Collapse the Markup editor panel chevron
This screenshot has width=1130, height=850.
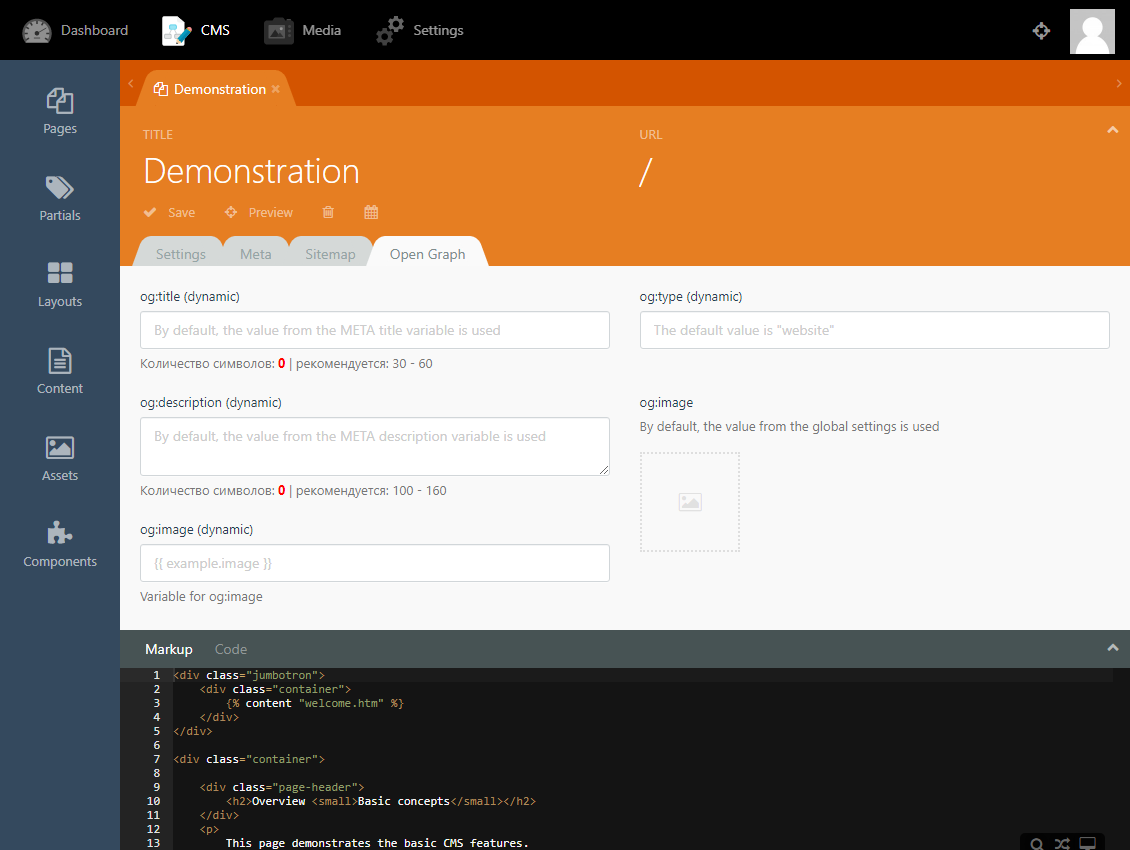[1112, 647]
